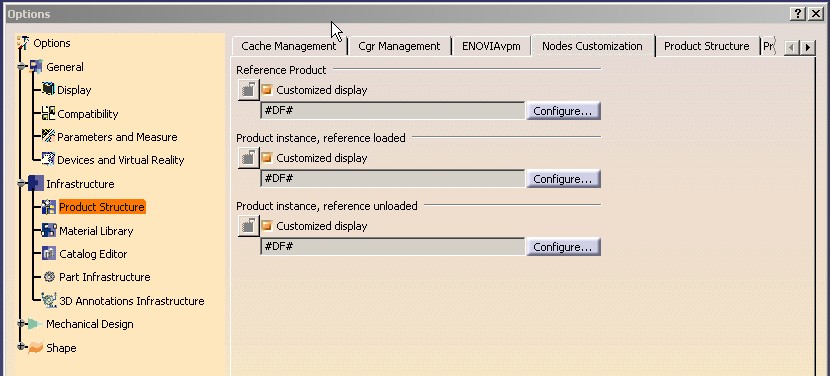Click the Catalog Editor icon

(49, 254)
